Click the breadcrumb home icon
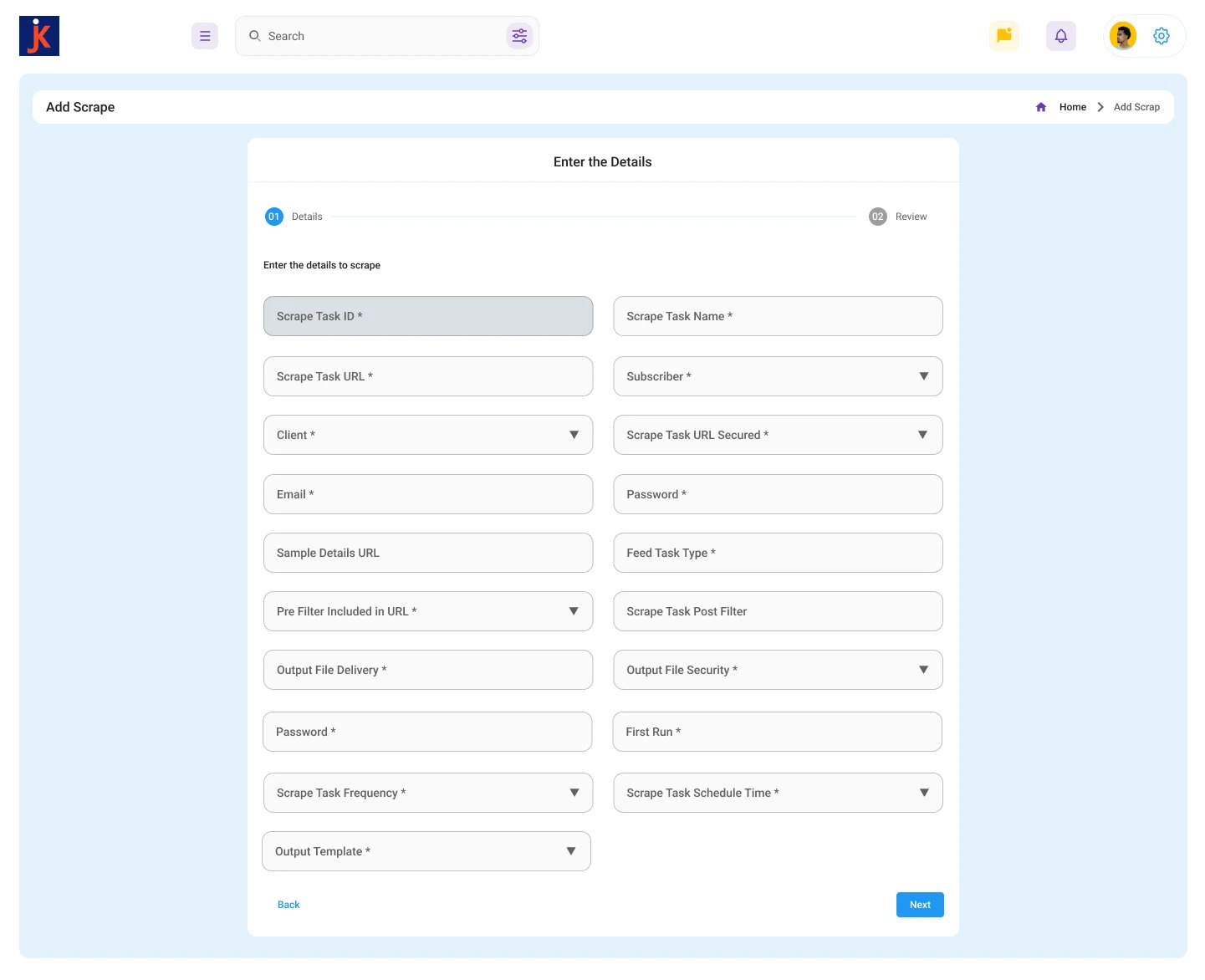1205x980 pixels. click(1041, 107)
